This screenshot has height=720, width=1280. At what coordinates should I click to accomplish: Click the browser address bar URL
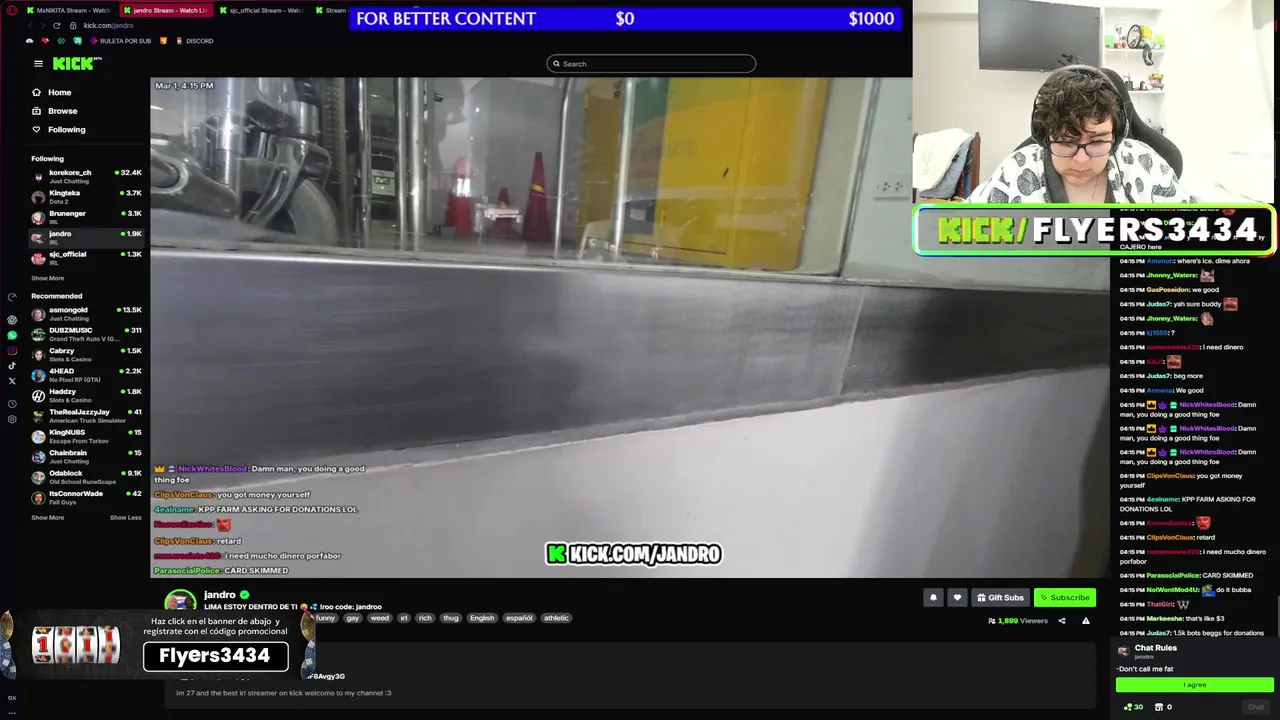[x=108, y=25]
